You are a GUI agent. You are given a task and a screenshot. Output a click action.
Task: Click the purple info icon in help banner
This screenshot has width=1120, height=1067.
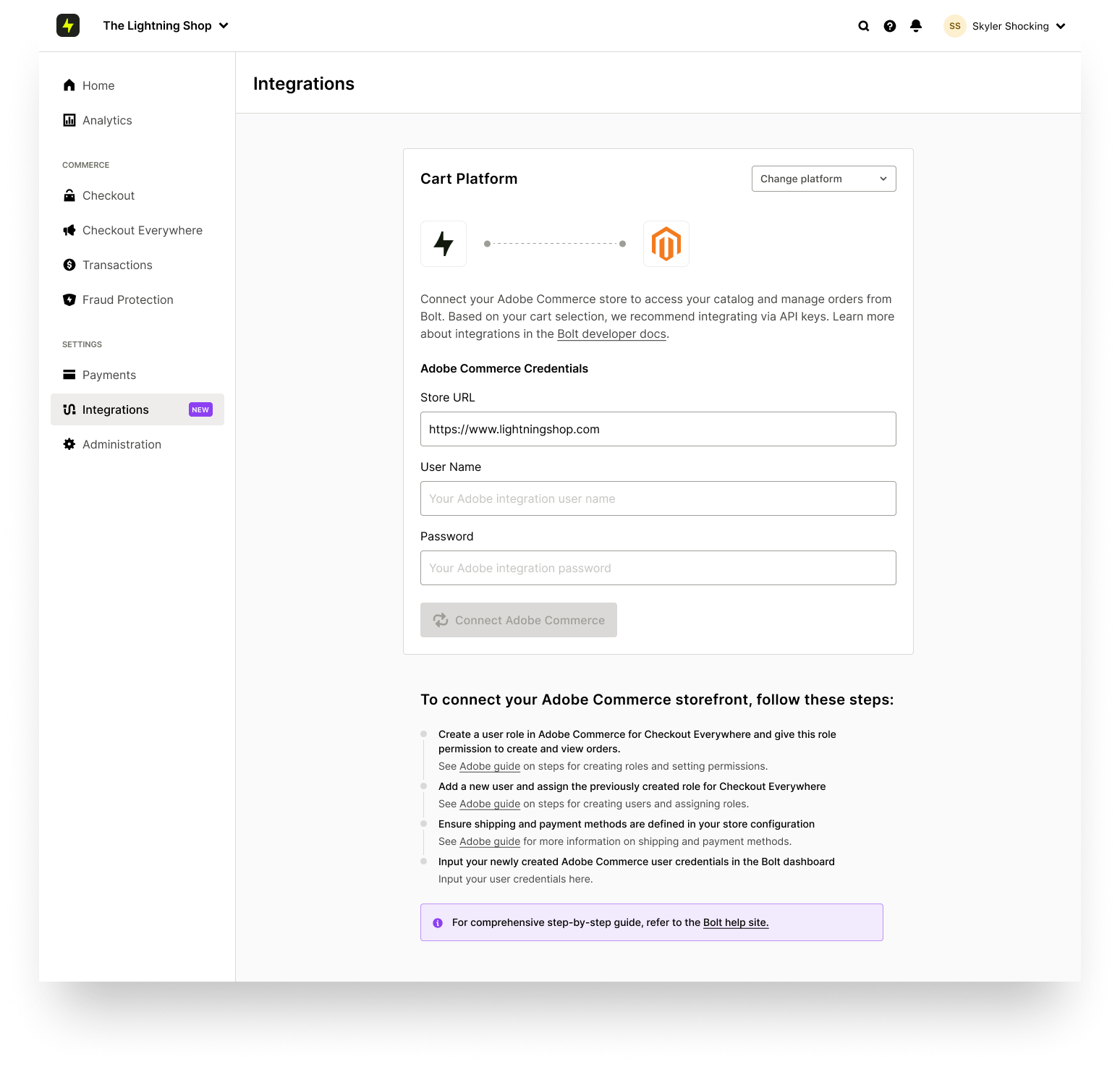click(x=438, y=923)
